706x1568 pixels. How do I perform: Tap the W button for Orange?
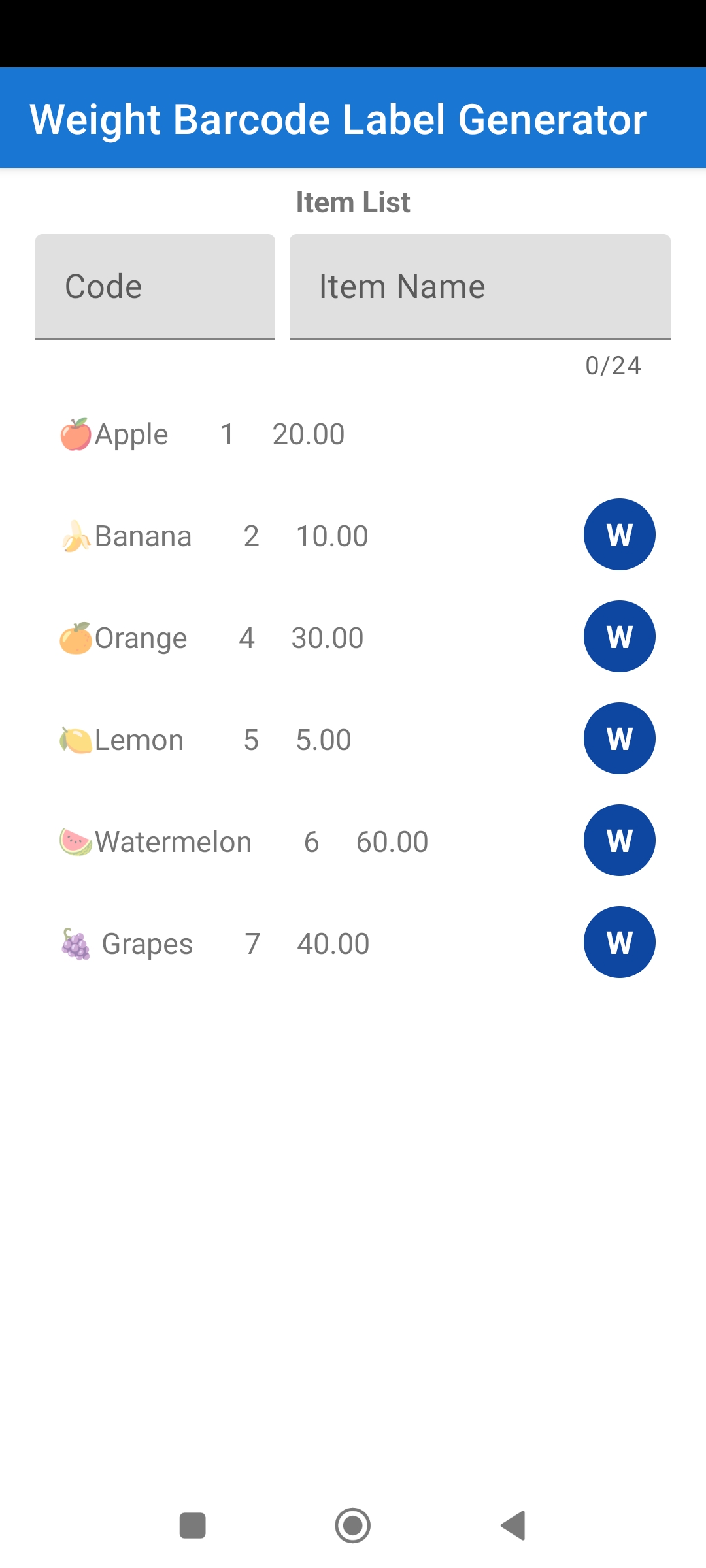click(619, 636)
